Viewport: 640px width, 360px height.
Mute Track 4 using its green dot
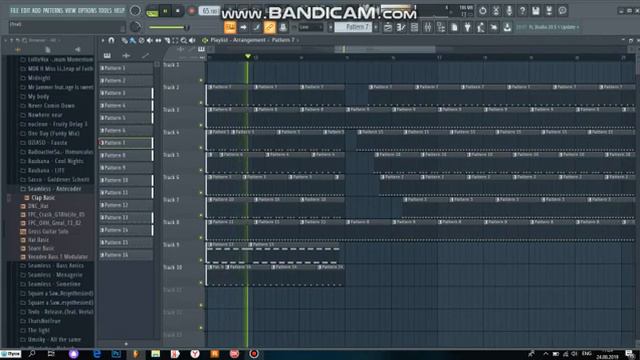201,148
